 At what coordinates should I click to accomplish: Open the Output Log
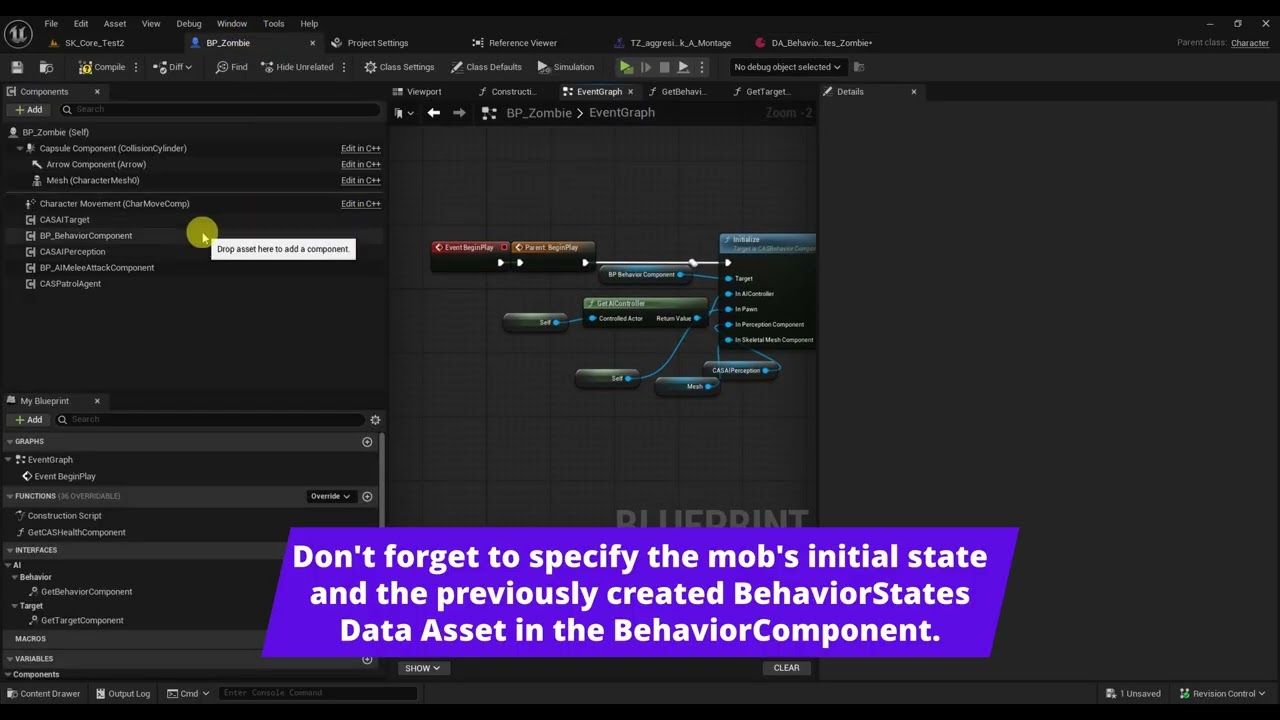pos(122,693)
